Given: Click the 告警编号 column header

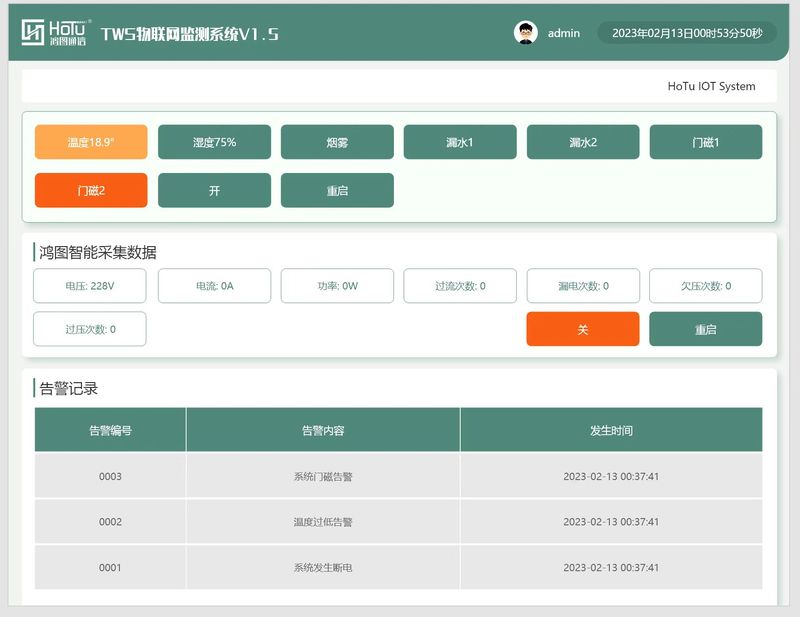Looking at the screenshot, I should tap(110, 430).
